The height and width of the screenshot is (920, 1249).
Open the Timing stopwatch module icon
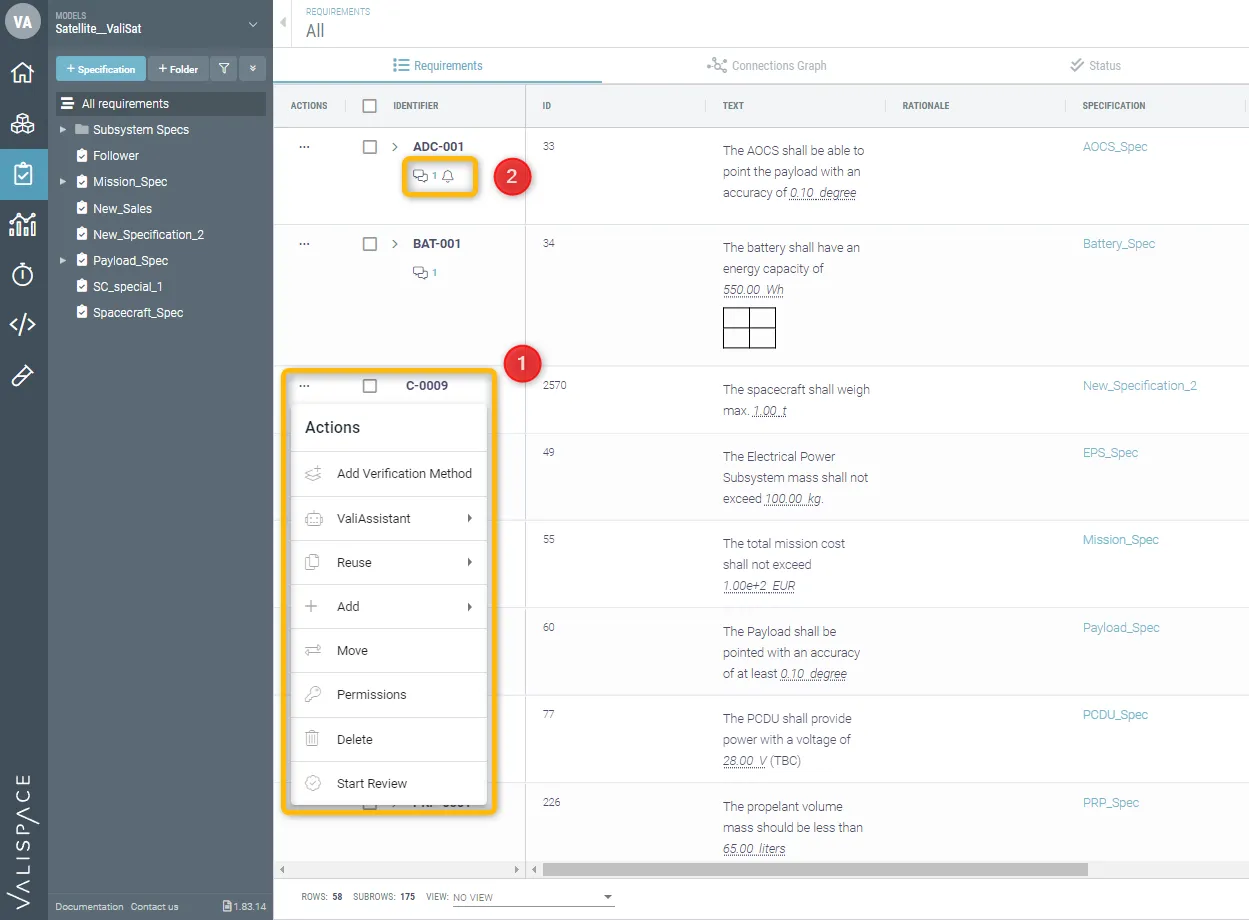(x=23, y=274)
